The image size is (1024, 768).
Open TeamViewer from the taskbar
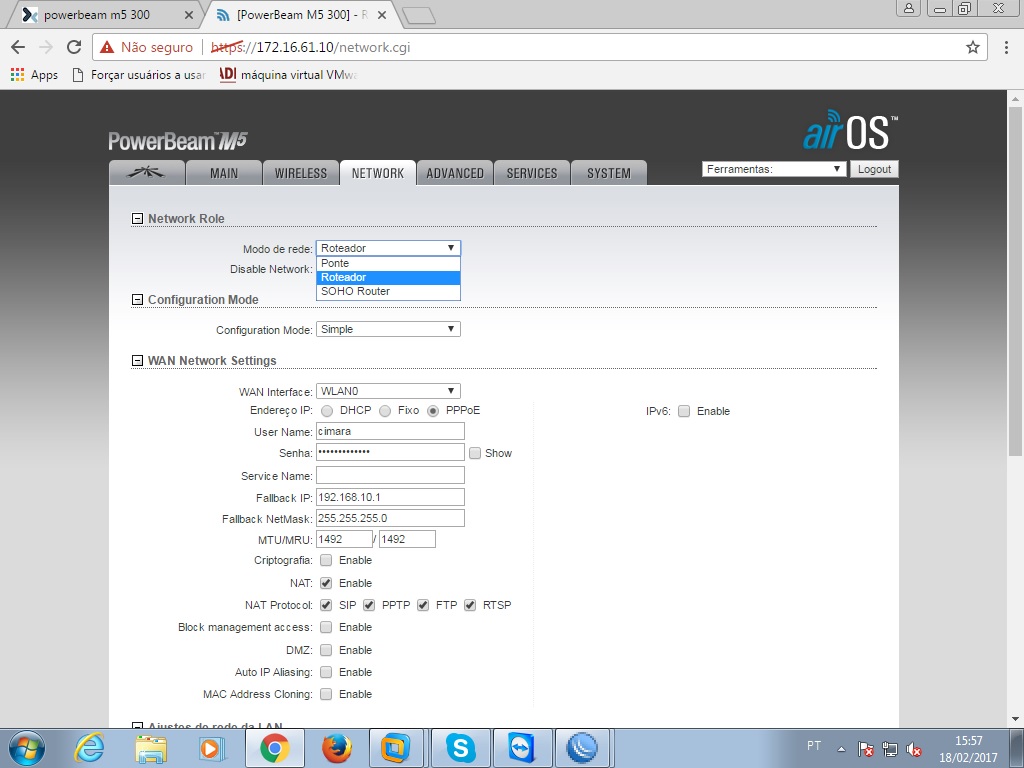click(522, 748)
